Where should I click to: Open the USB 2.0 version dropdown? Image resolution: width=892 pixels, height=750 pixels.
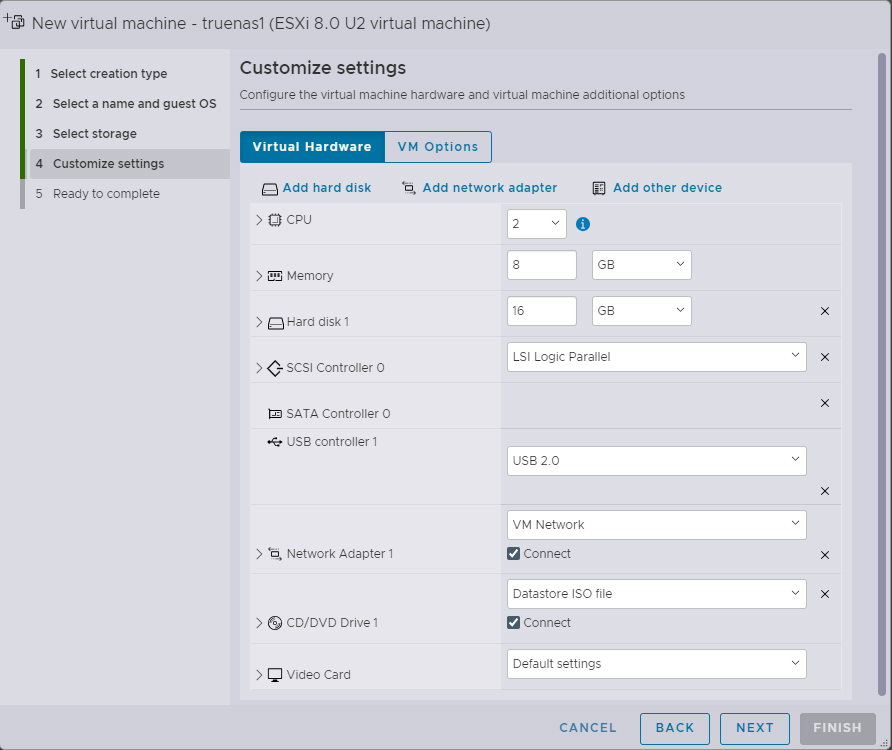click(656, 461)
